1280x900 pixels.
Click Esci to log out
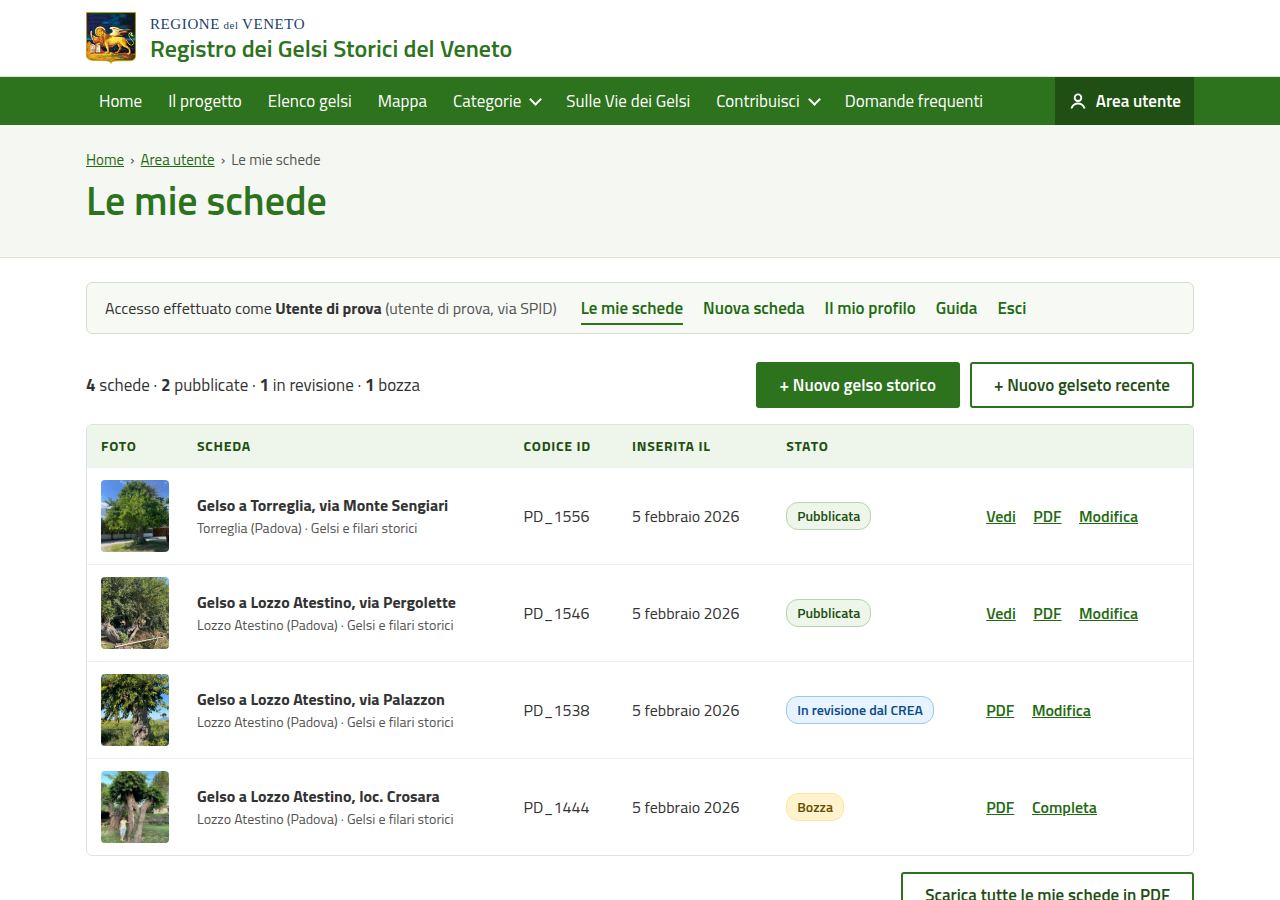tap(1012, 309)
